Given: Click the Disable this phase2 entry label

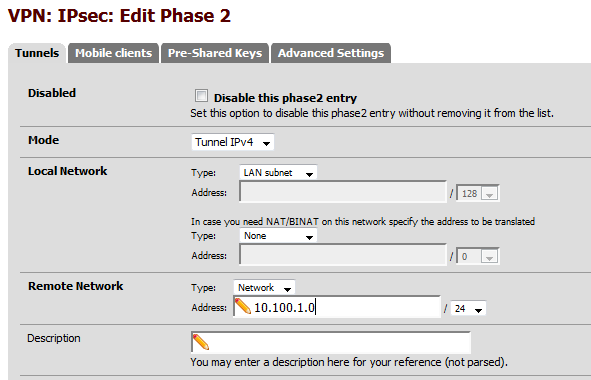Looking at the screenshot, I should point(285,98).
